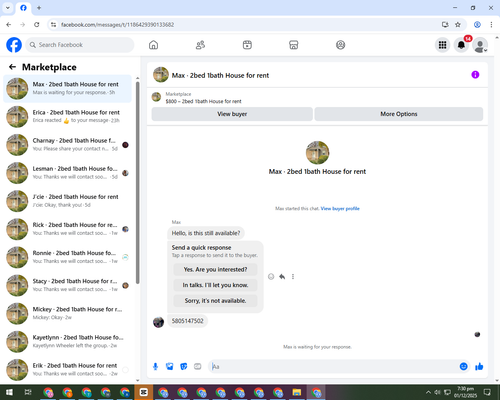The height and width of the screenshot is (400, 500).
Task: Go to Home feed icon
Action: (x=153, y=45)
